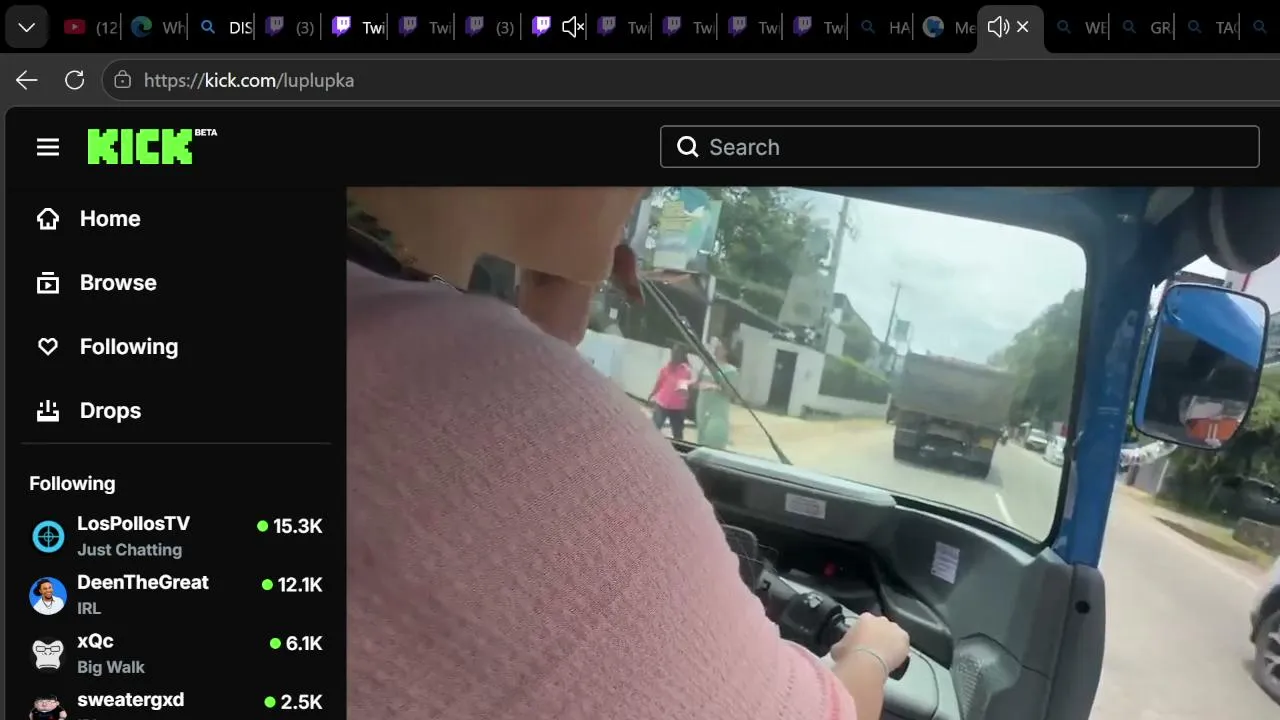Image resolution: width=1280 pixels, height=720 pixels.
Task: Switch to the search tab labeled DIS
Action: click(224, 27)
